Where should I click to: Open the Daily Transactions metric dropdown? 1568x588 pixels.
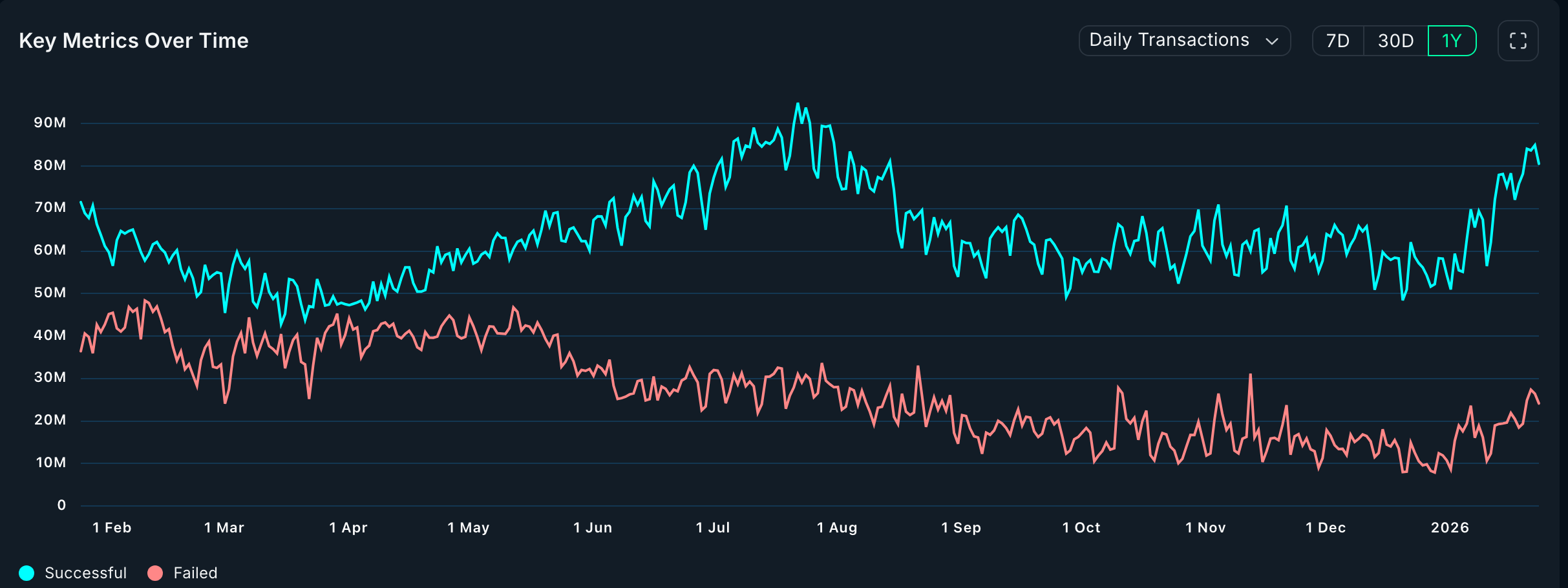[1185, 41]
